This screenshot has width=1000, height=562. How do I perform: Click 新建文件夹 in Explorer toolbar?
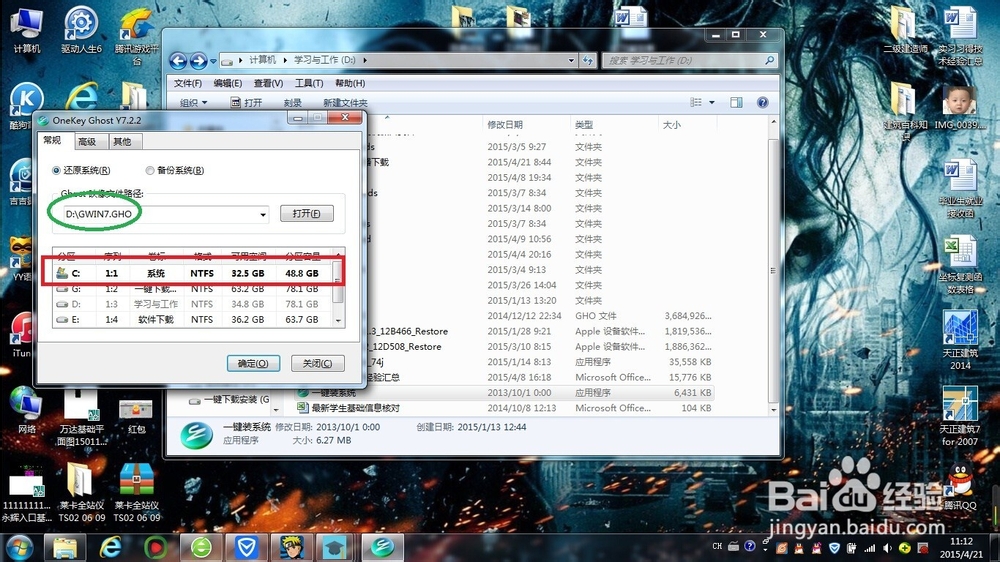345,103
